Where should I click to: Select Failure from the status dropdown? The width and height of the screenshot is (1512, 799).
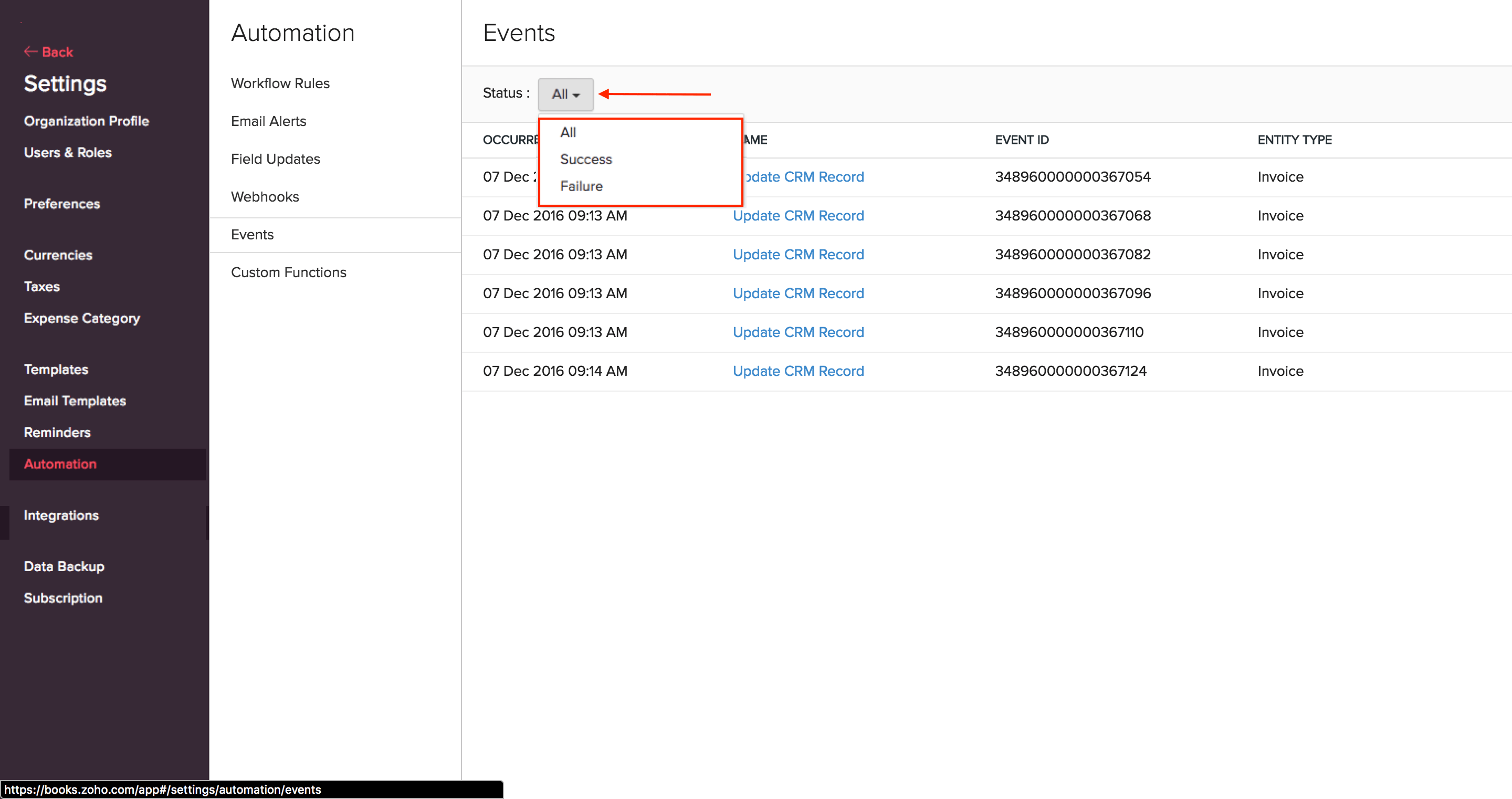(x=581, y=186)
